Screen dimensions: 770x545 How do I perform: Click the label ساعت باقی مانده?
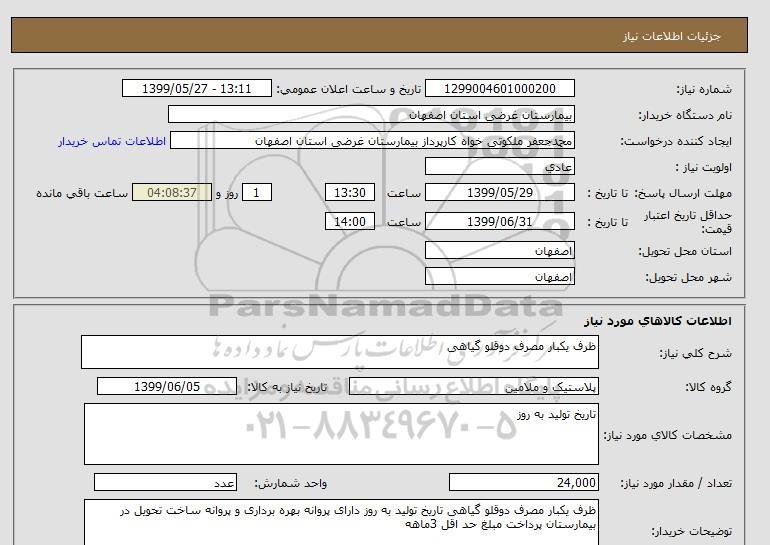click(82, 193)
